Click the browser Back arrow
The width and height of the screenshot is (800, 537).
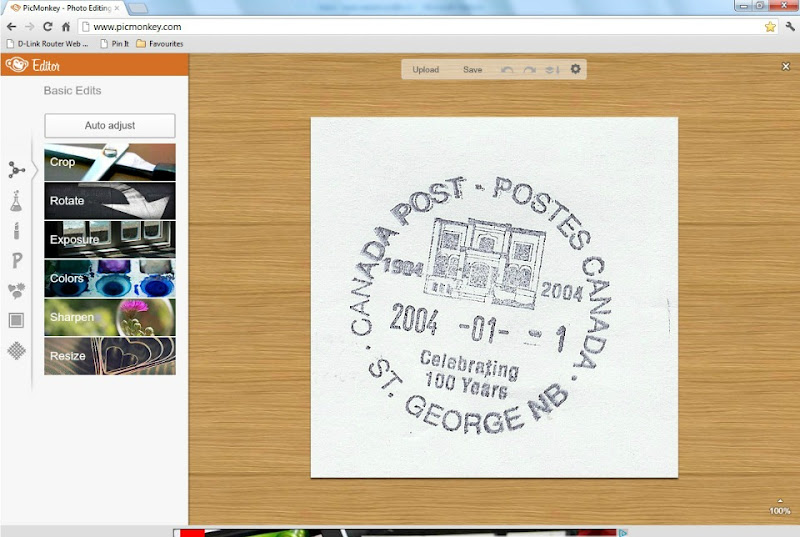click(x=11, y=27)
